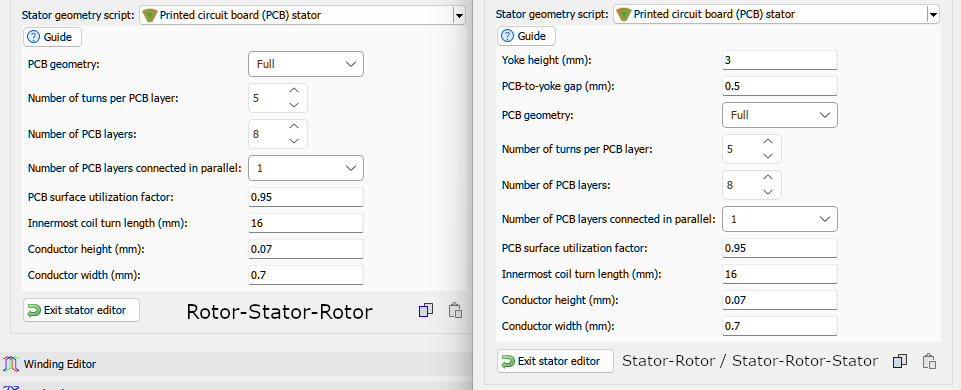Increase number of PCB layers in left panel
The width and height of the screenshot is (961, 390).
294,126
